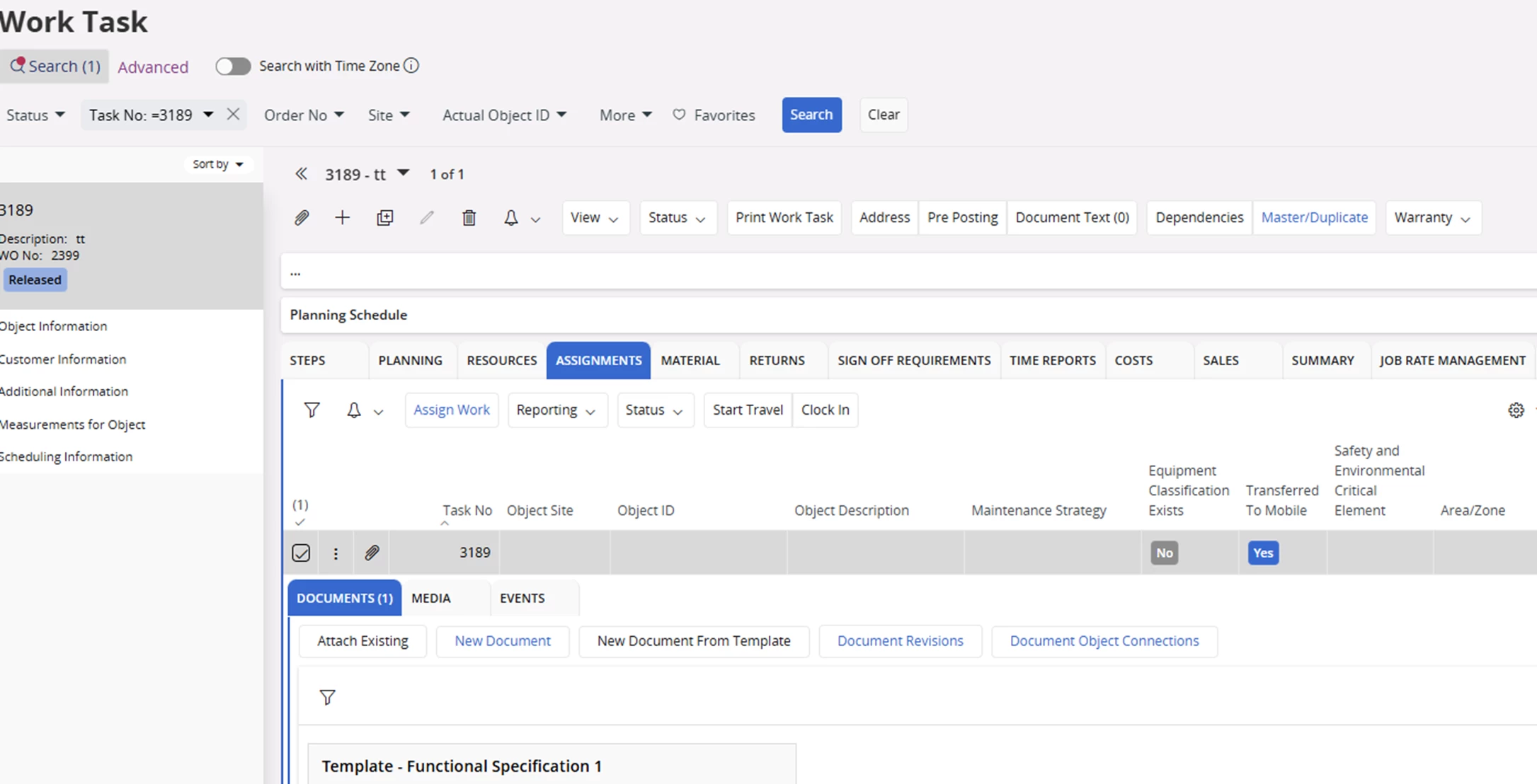Expand the Reporting dropdown in Assignments
The image size is (1537, 784).
click(556, 410)
